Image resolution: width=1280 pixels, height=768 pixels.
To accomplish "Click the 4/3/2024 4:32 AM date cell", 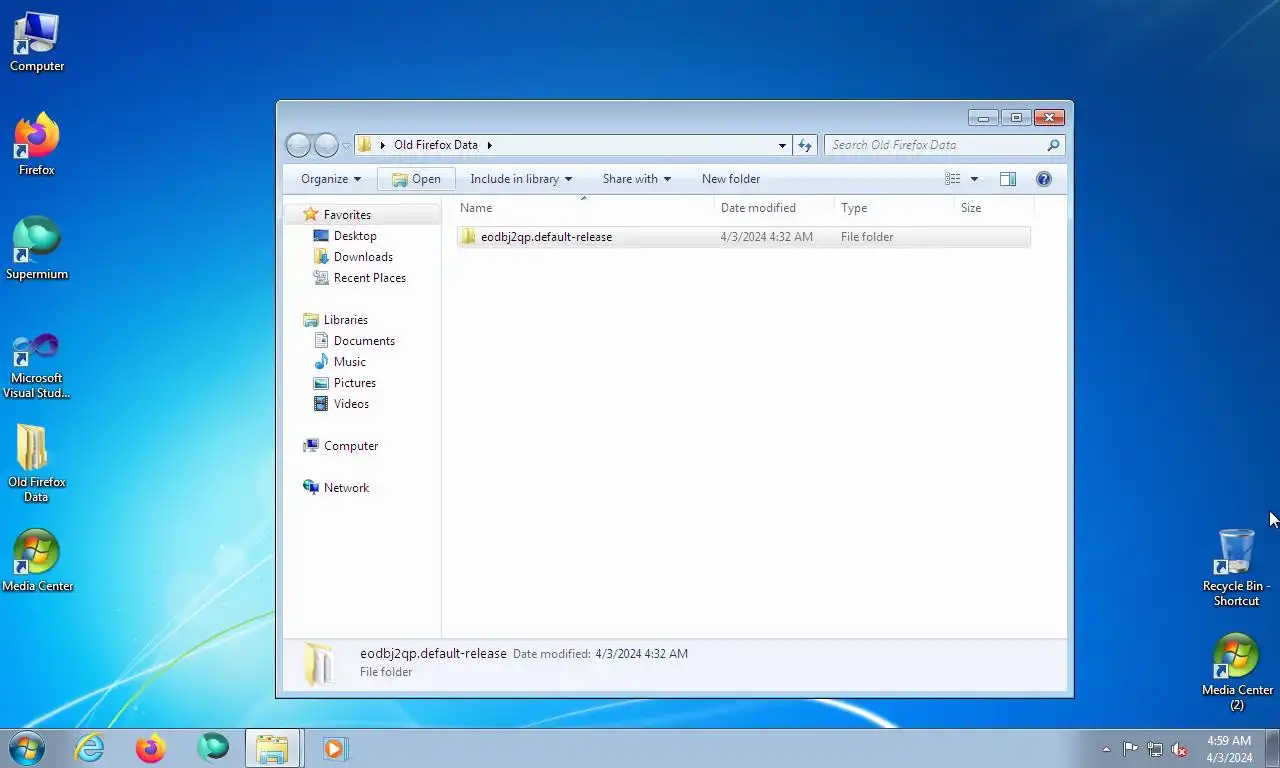I will (766, 237).
